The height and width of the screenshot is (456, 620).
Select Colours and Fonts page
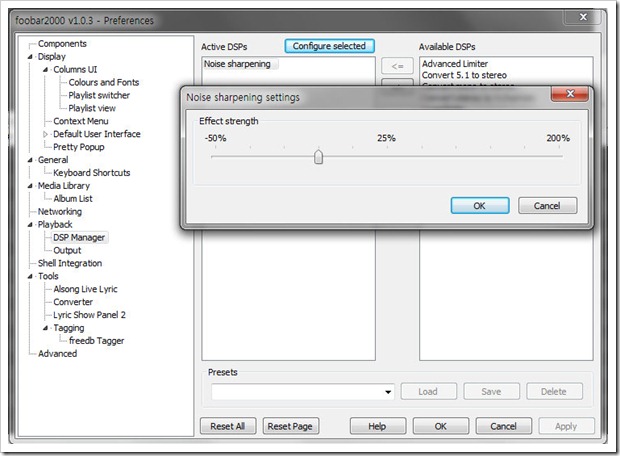(x=104, y=82)
